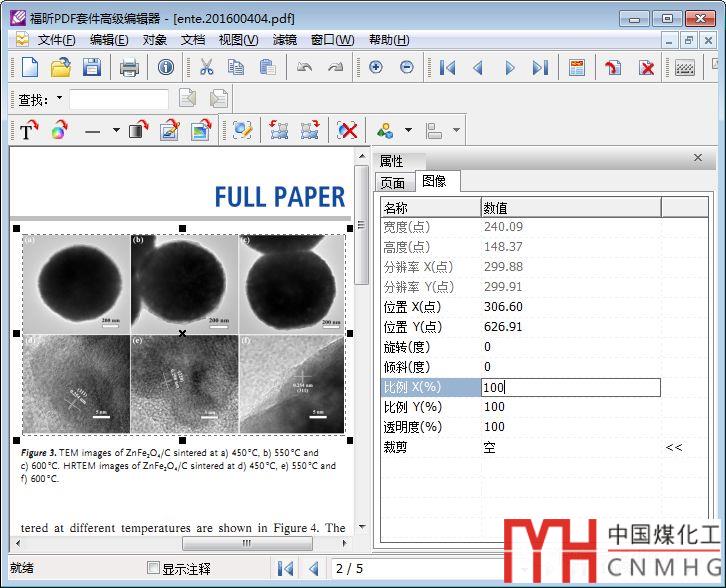Click the new document icon

click(30, 67)
